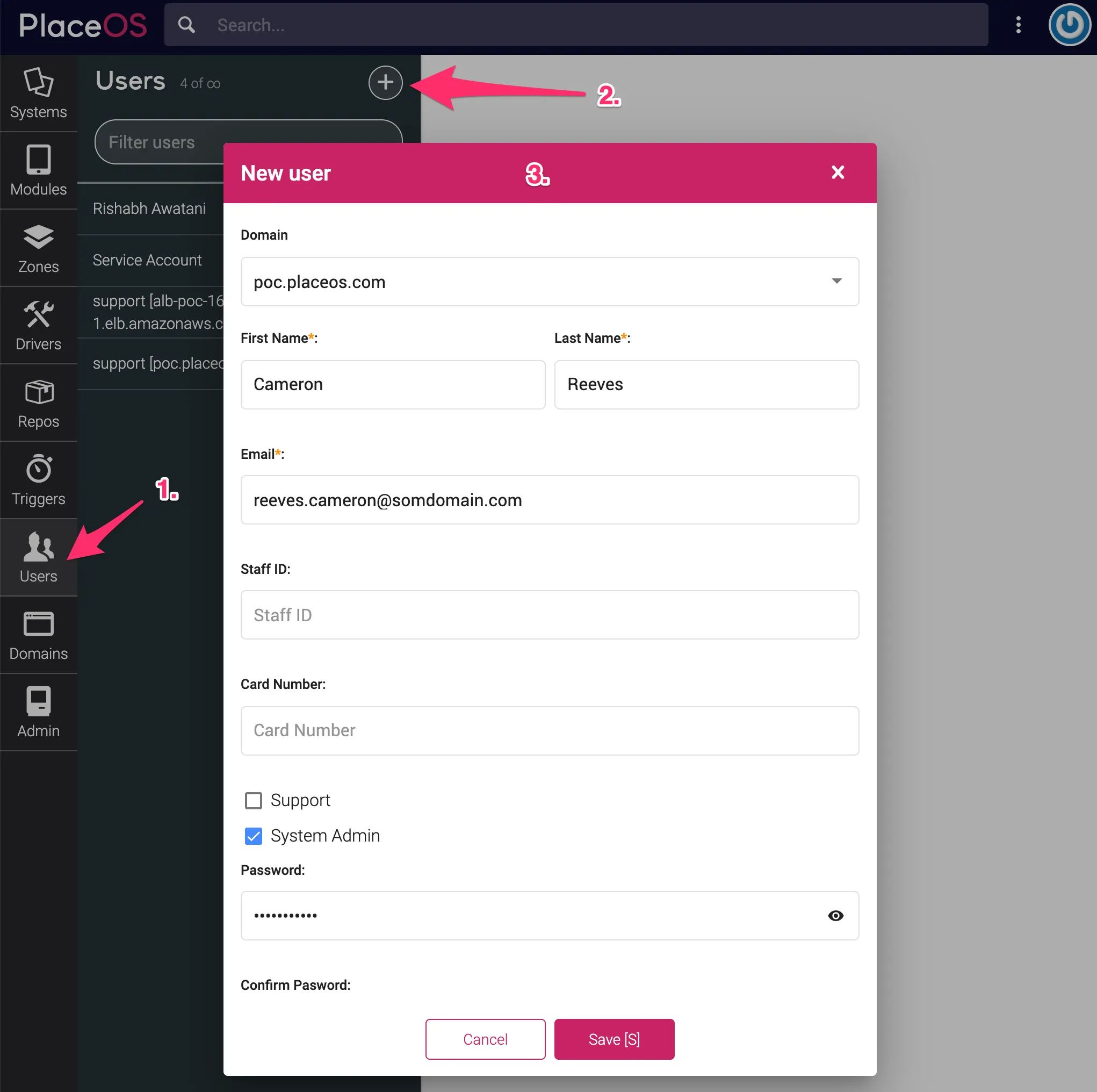Reveal the entered password
Viewport: 1097px width, 1092px height.
coord(835,915)
